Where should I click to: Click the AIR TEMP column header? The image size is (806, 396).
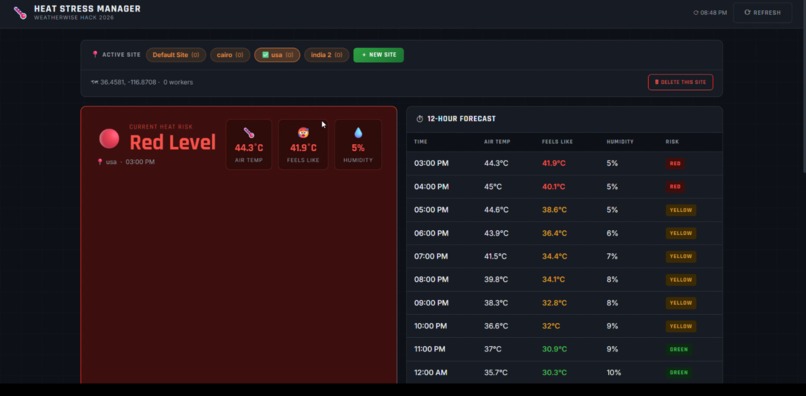tap(497, 142)
